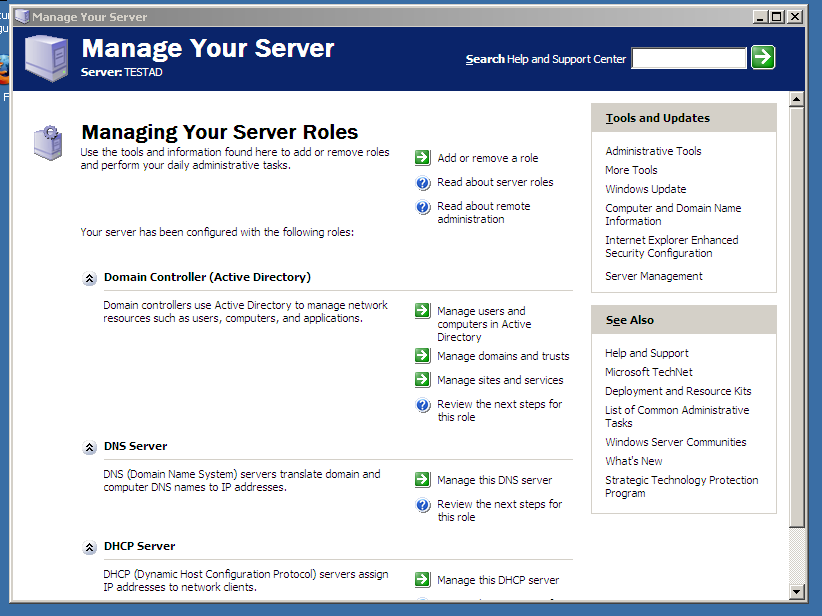
Task: Click the help icon beside Read about remote administration
Action: [423, 207]
